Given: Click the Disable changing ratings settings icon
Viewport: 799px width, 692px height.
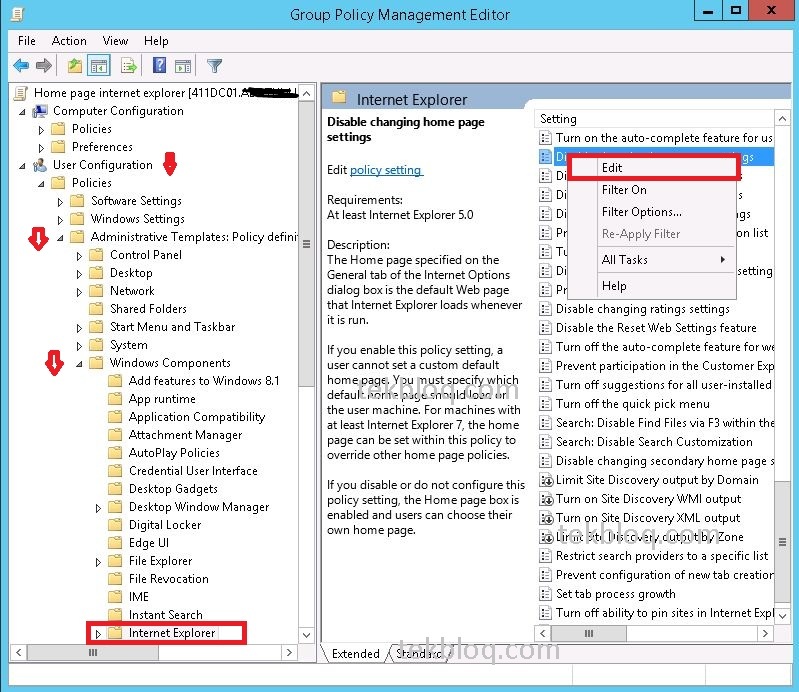Looking at the screenshot, I should (545, 309).
